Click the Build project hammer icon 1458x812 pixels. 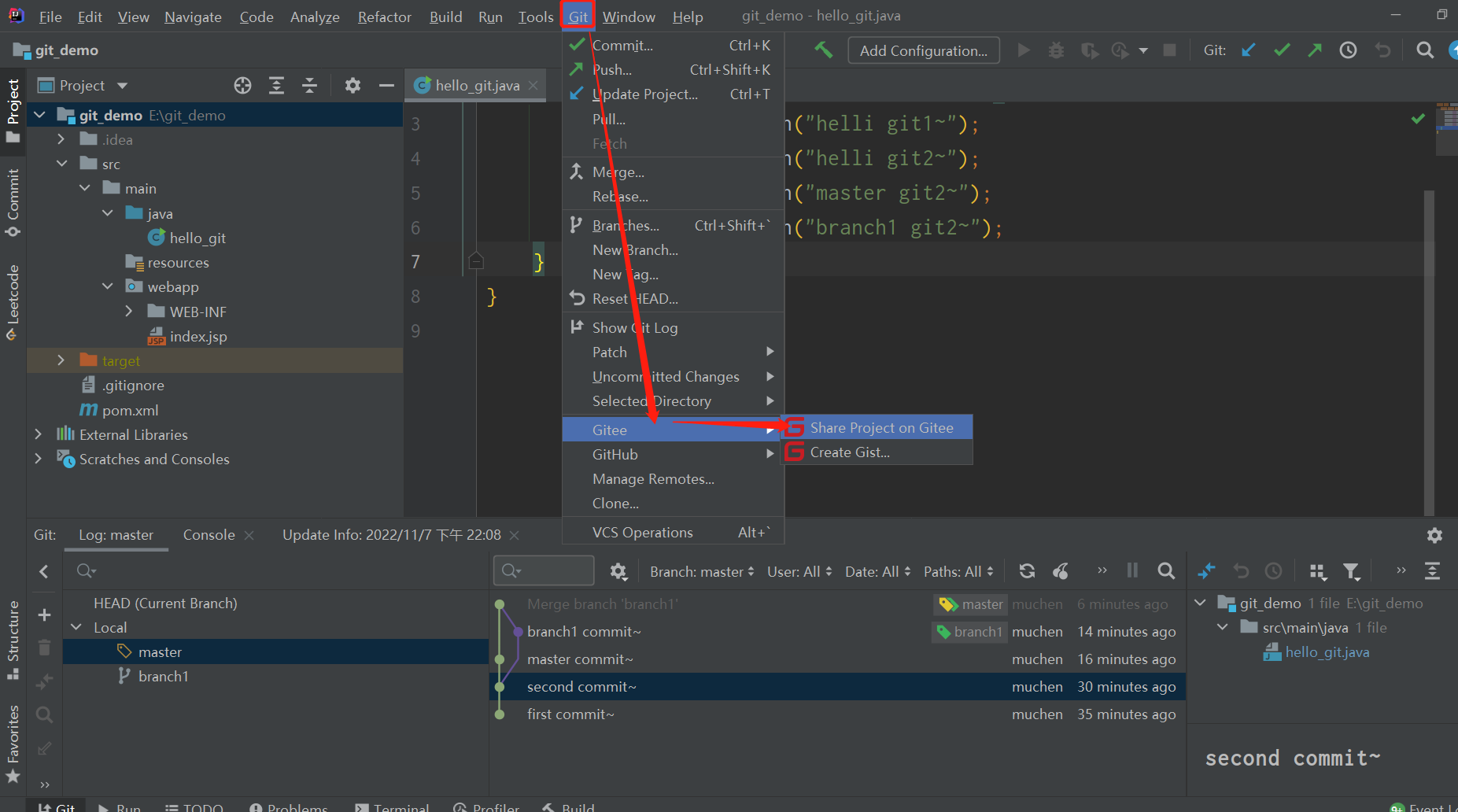pos(823,50)
